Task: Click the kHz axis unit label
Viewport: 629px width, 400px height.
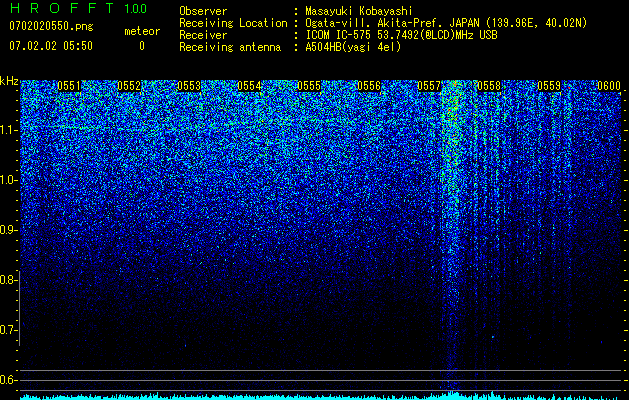Action: click(x=9, y=81)
